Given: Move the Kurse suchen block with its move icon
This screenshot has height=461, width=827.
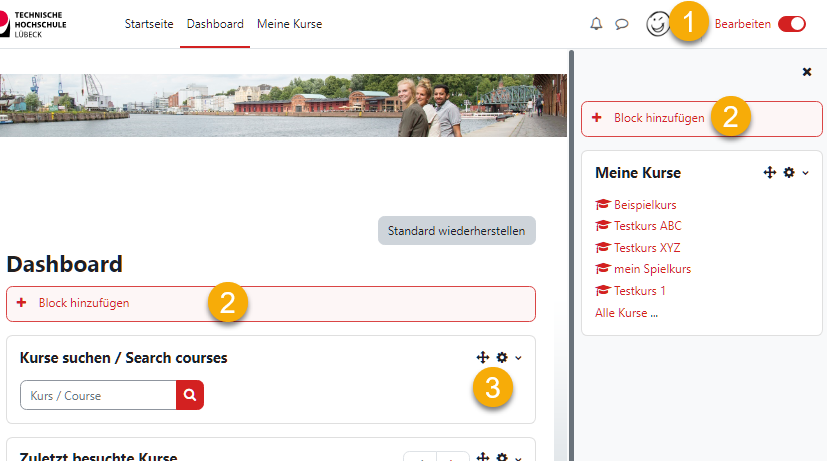Looking at the screenshot, I should click(x=483, y=358).
